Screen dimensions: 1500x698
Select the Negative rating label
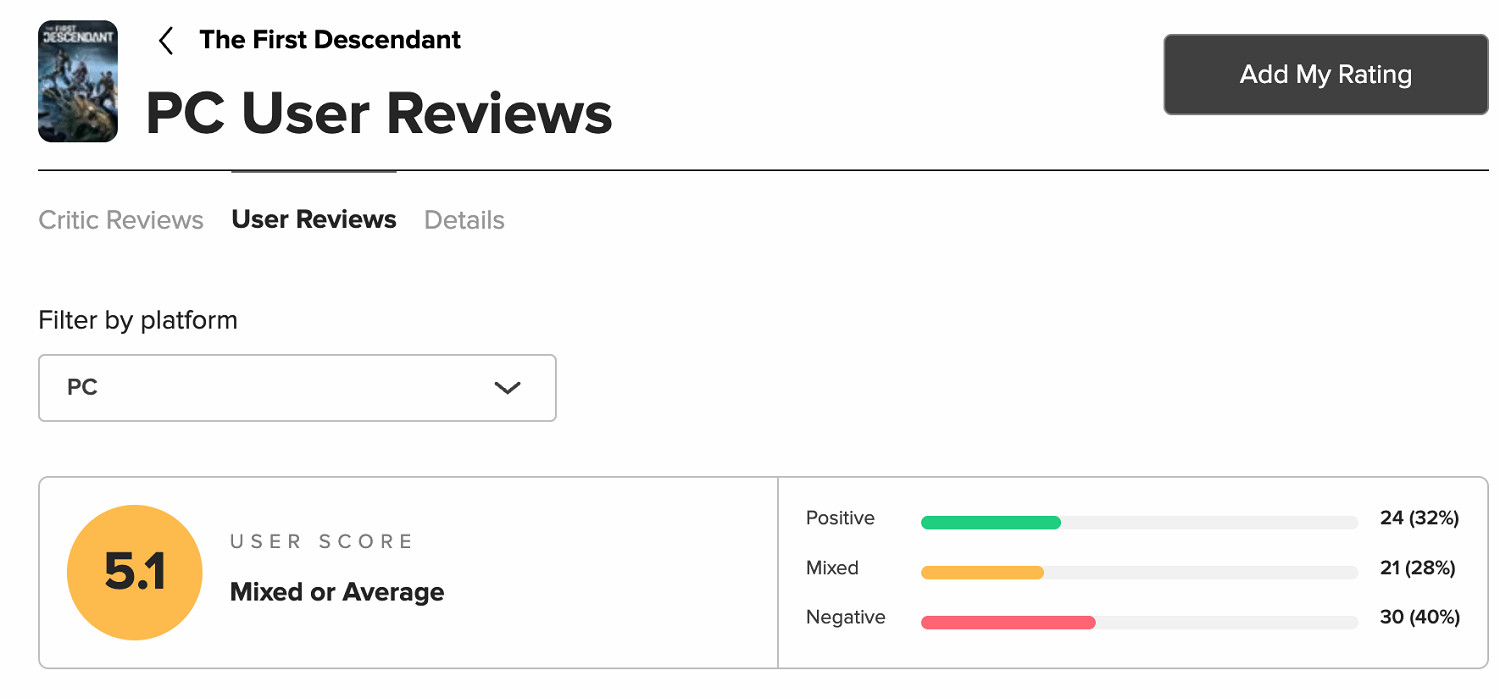coord(845,617)
